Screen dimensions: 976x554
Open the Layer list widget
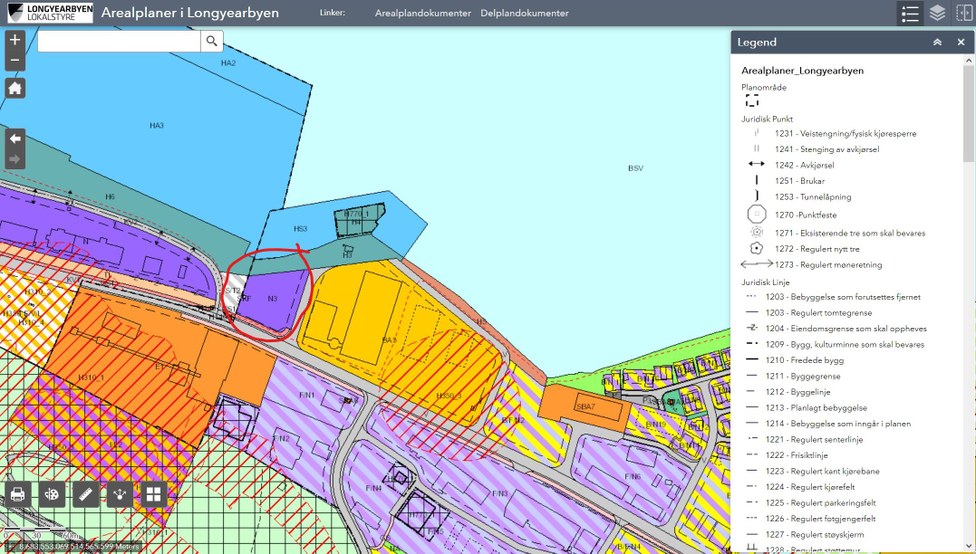tap(937, 13)
